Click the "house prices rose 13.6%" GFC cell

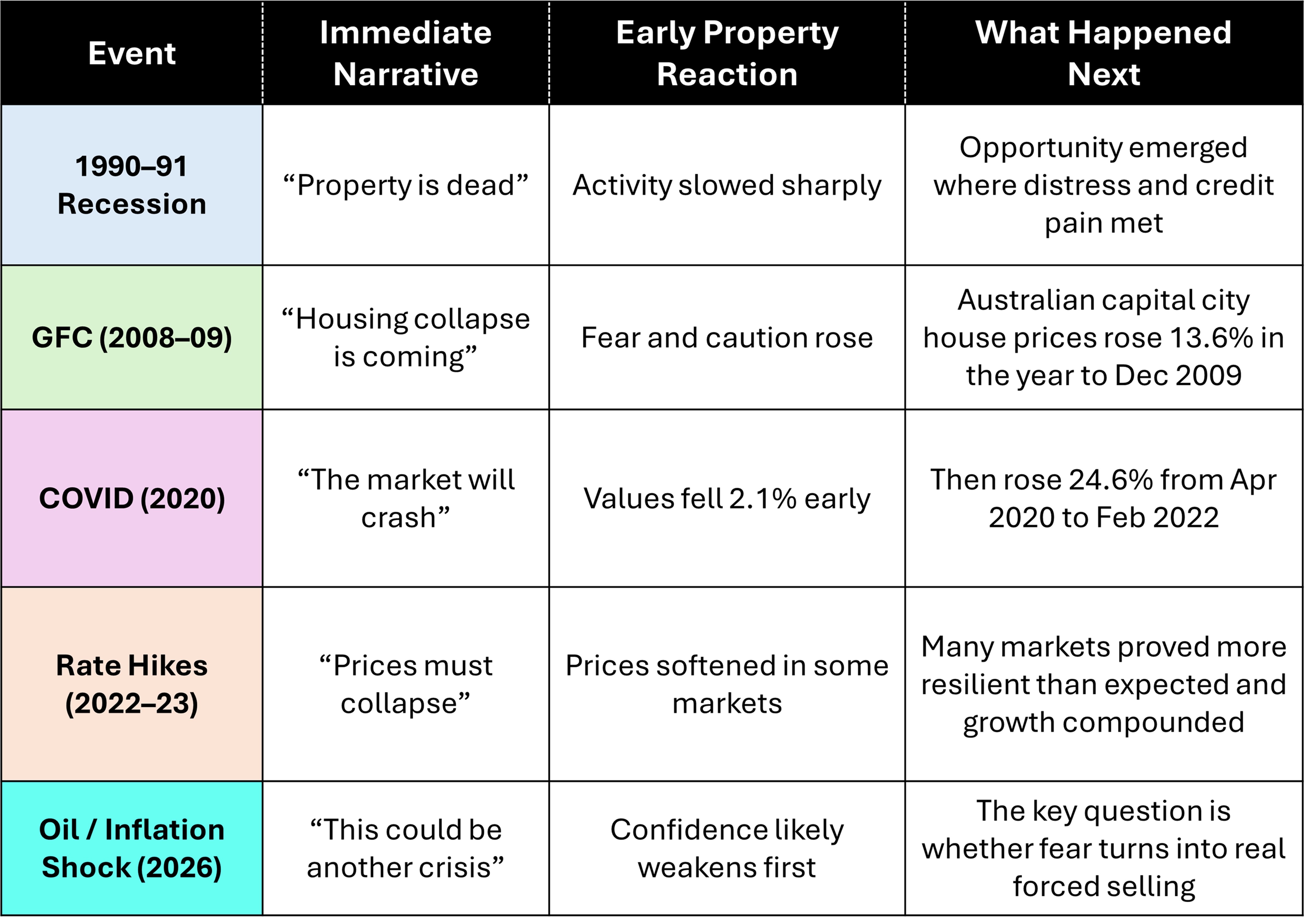pyautogui.click(x=1103, y=337)
